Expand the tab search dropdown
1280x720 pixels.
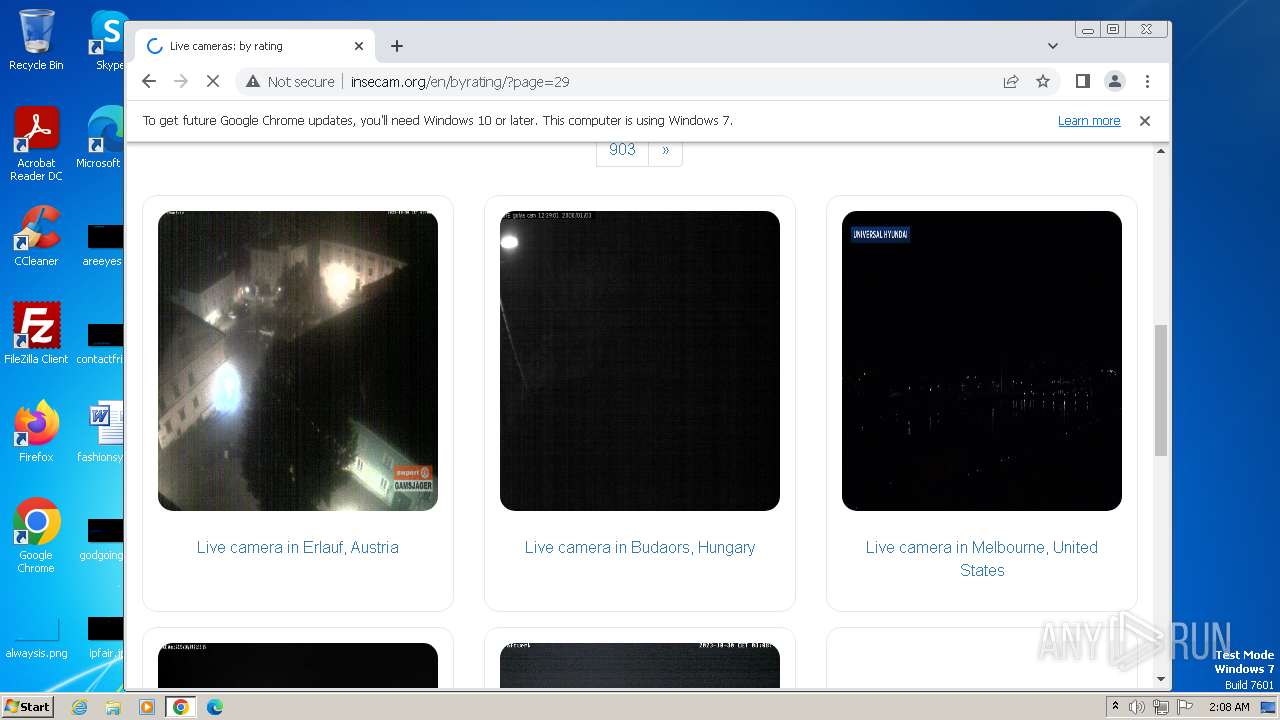[x=1052, y=46]
